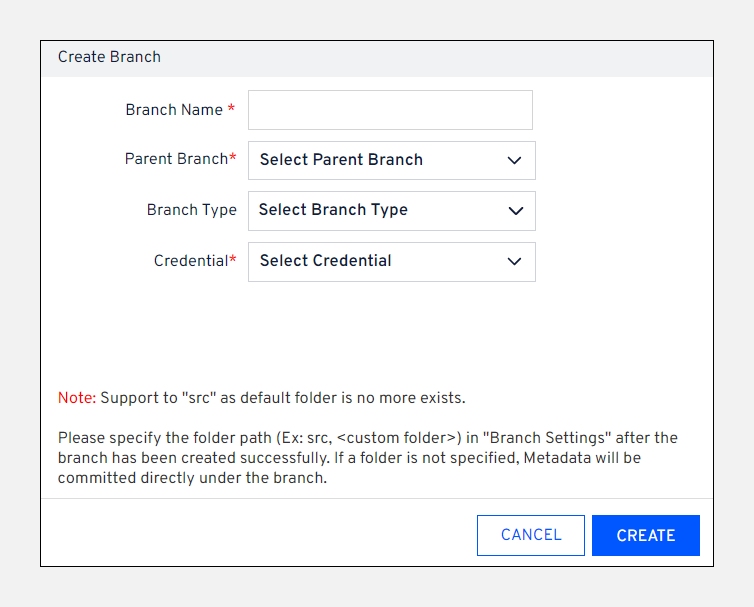The width and height of the screenshot is (754, 607).
Task: Click the "Parent Branch" field label
Action: pyautogui.click(x=176, y=159)
